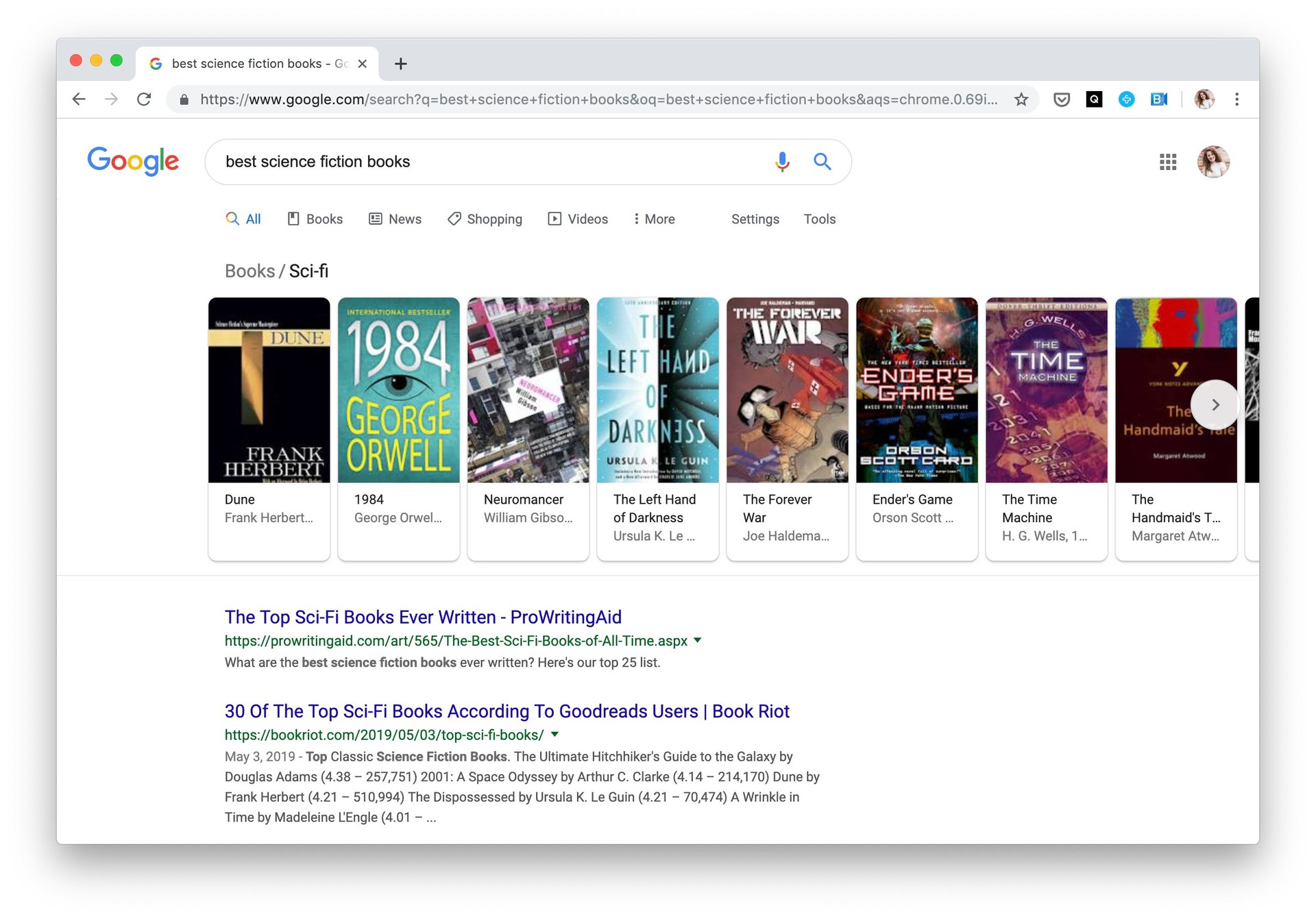Open the Ender's Game book cover

coord(917,390)
